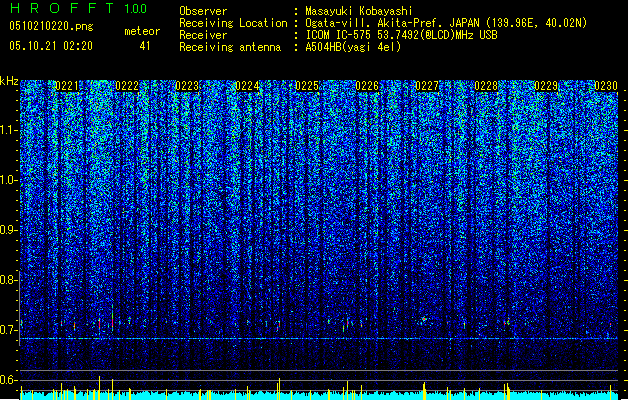
Task: Select the ICOM IC-575 53.7492 MHz USB text
Action: (x=401, y=35)
